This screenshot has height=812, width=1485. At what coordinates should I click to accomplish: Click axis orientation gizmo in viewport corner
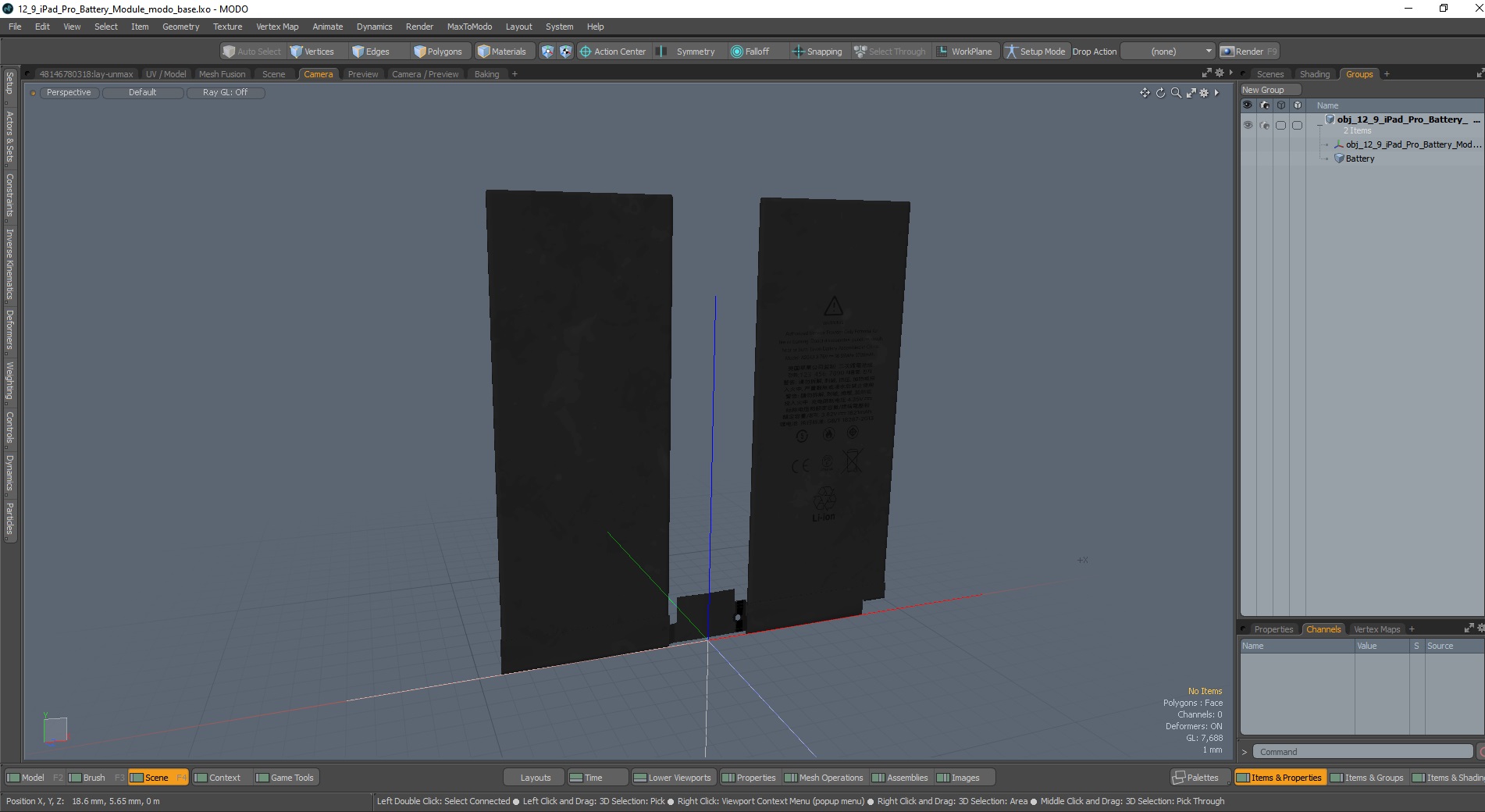pos(55,729)
